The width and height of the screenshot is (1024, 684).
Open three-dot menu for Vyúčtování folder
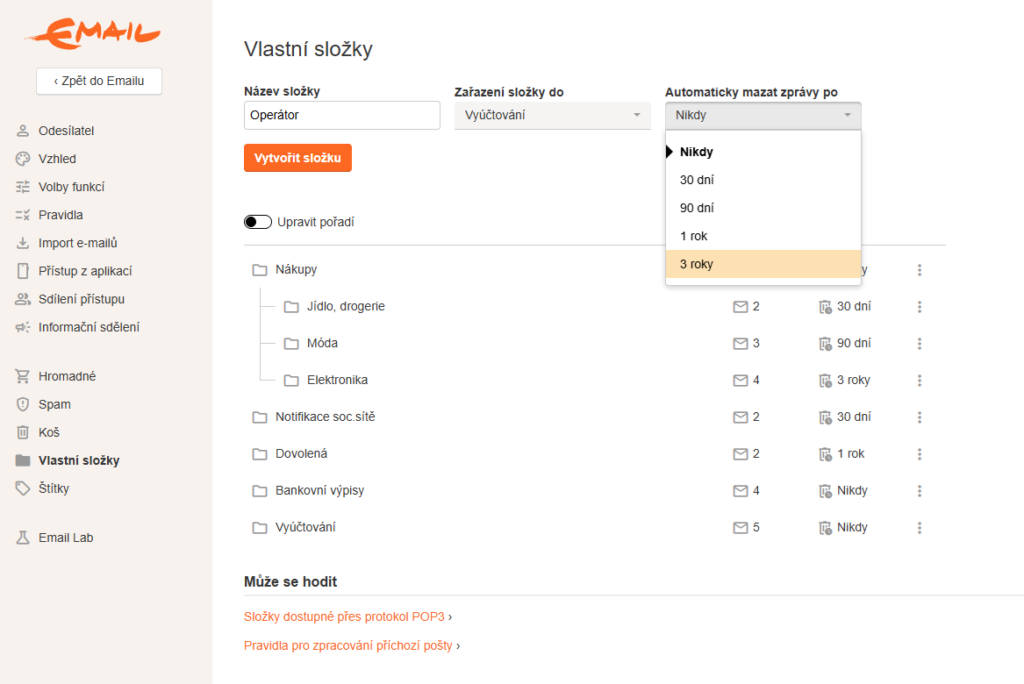[919, 527]
